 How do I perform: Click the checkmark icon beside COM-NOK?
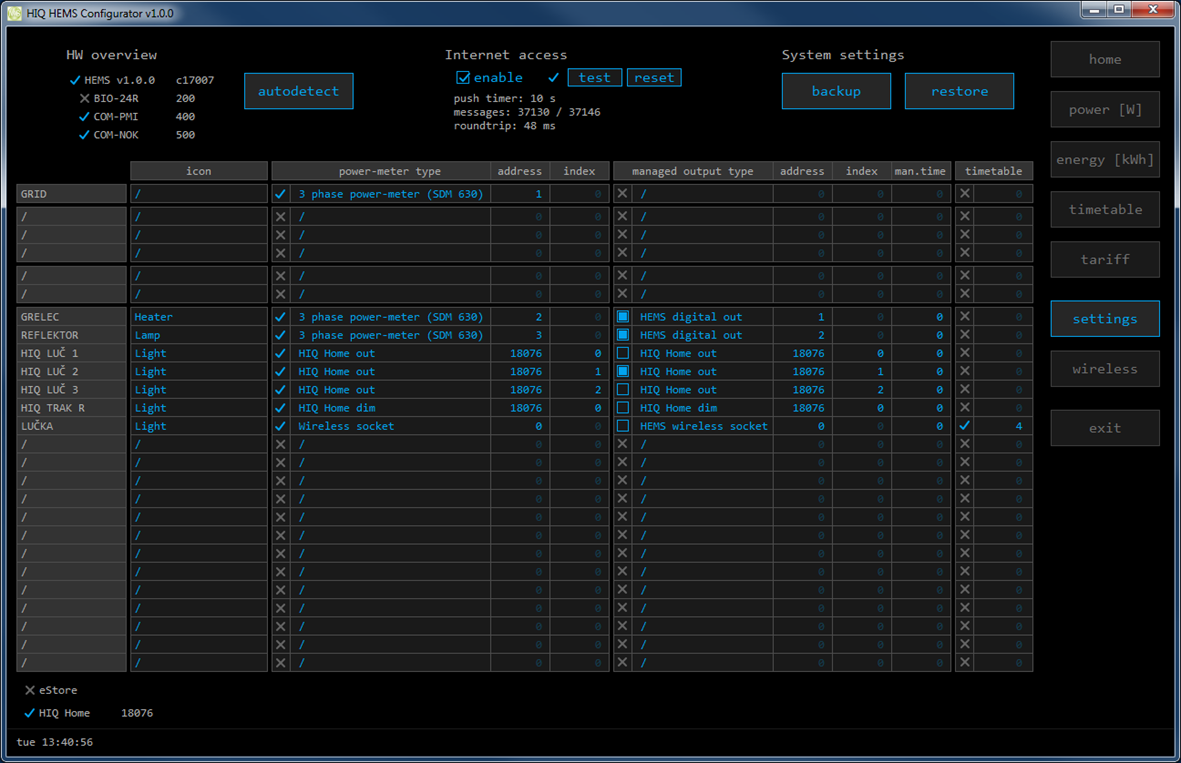coord(84,135)
